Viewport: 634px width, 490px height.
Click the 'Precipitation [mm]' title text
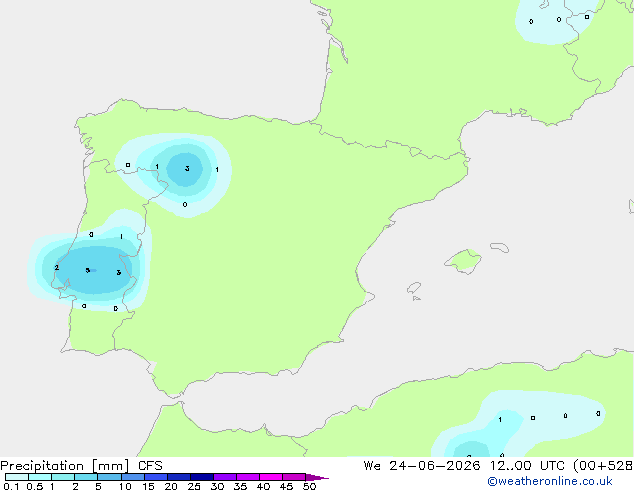(x=65, y=466)
